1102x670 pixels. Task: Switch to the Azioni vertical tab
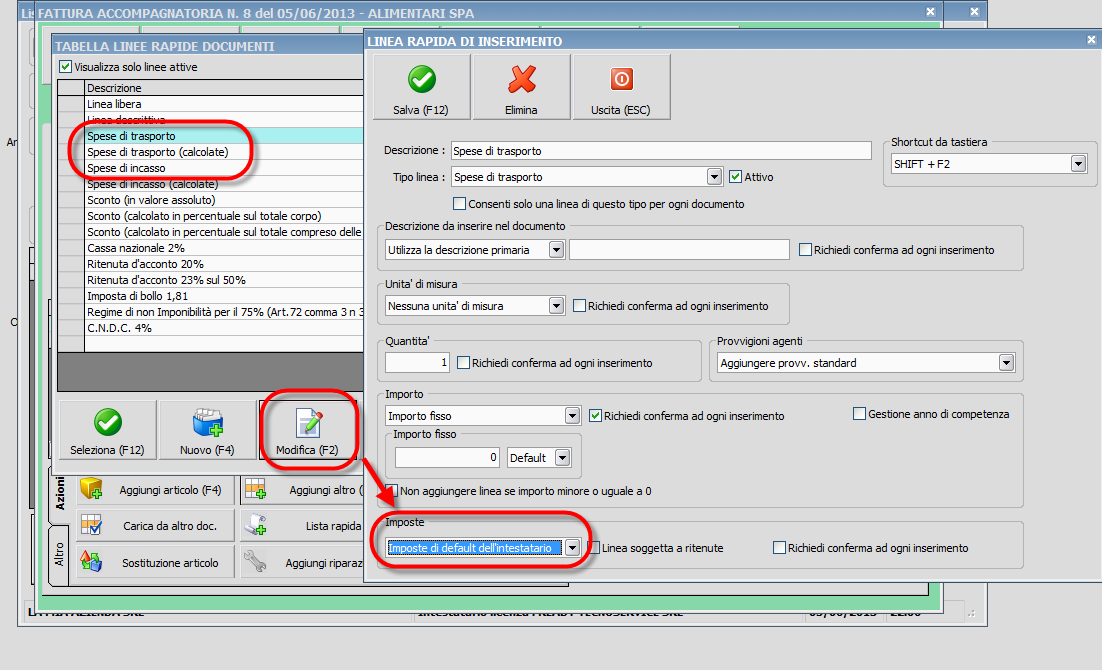(x=60, y=493)
